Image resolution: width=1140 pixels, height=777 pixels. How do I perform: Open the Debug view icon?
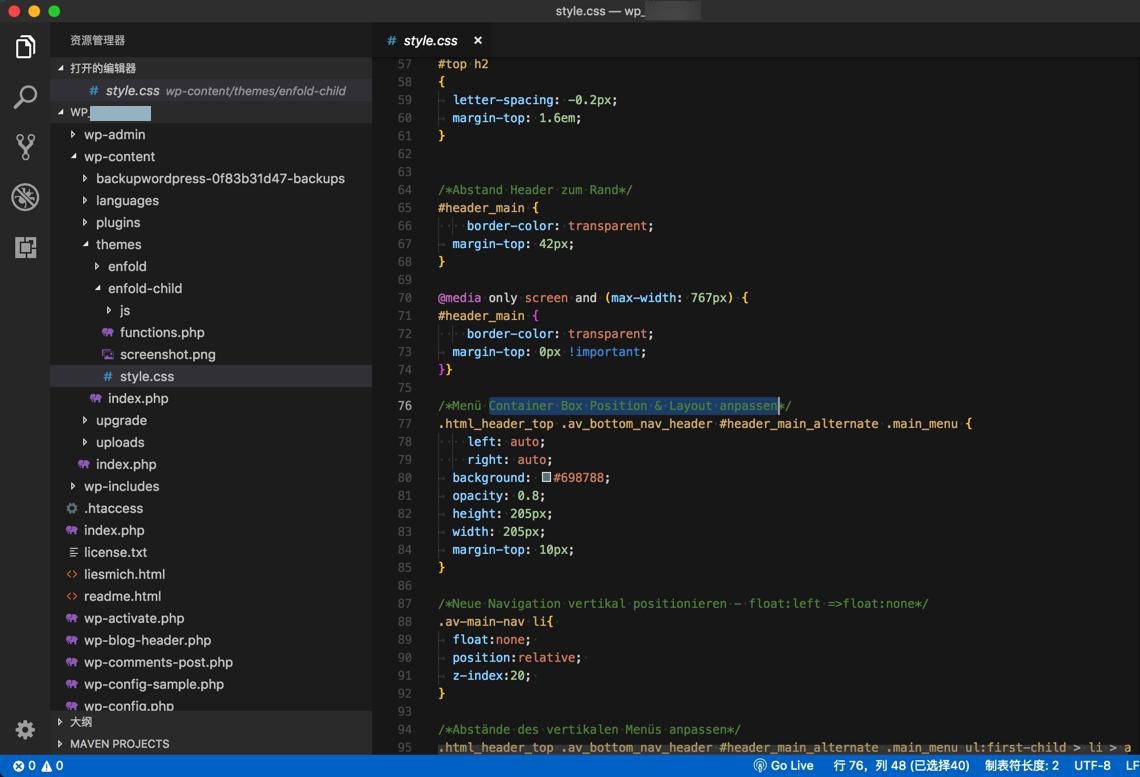(x=25, y=197)
